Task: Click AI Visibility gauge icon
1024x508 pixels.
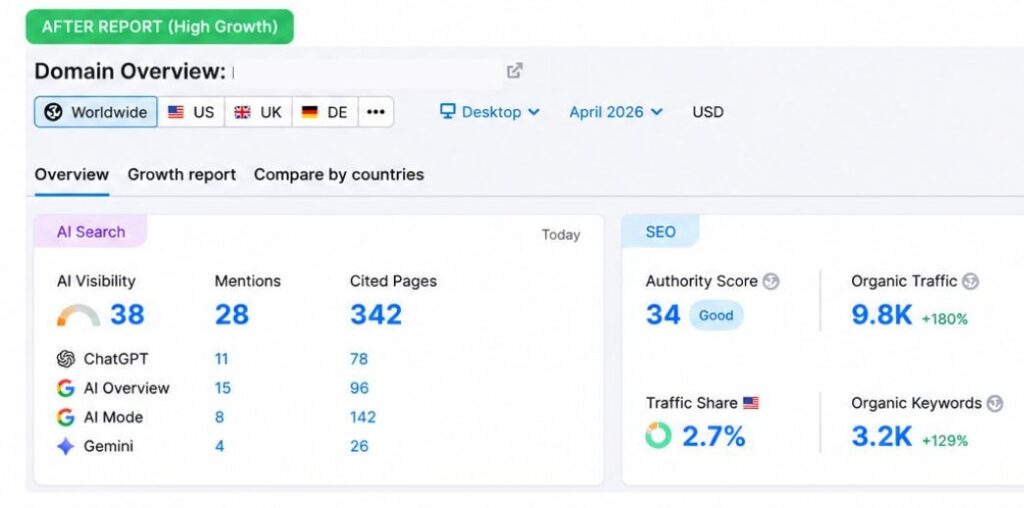Action: (78, 315)
